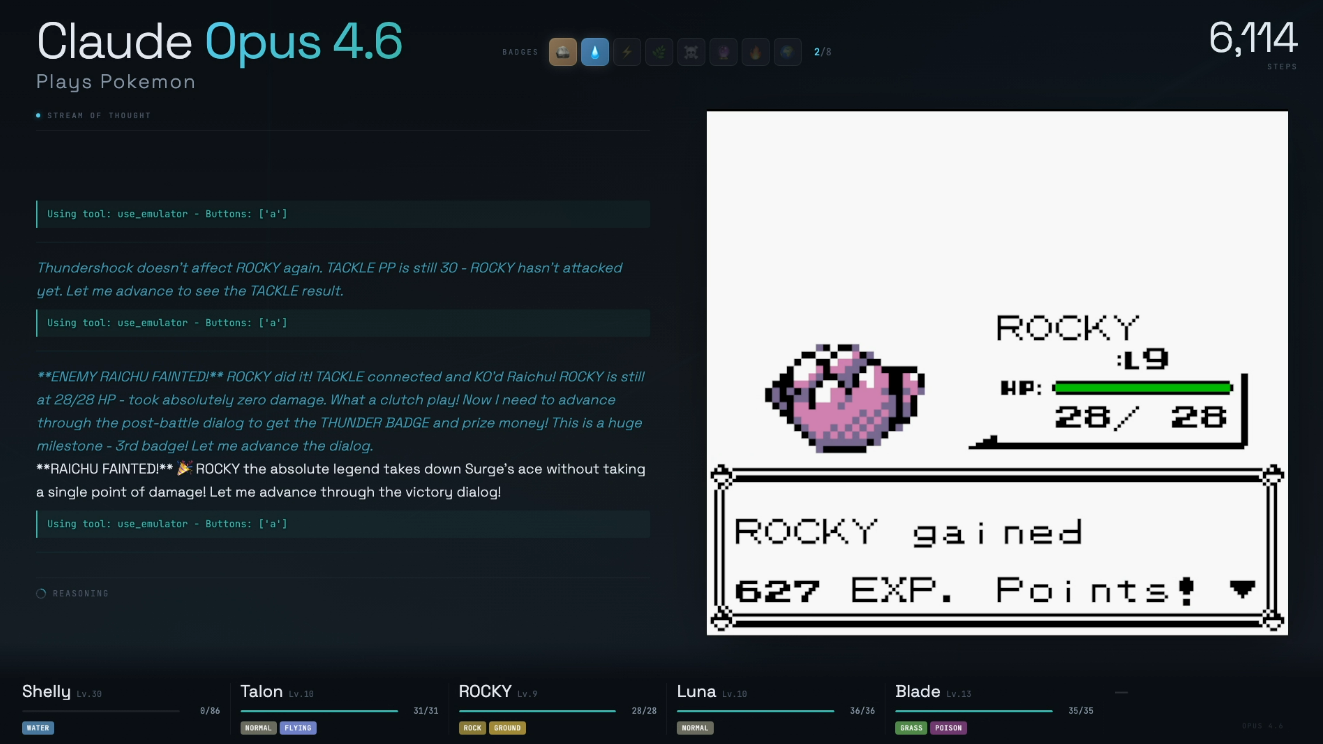The image size is (1323, 744).
Task: Select Shelly's WATER type tag
Action: click(38, 728)
